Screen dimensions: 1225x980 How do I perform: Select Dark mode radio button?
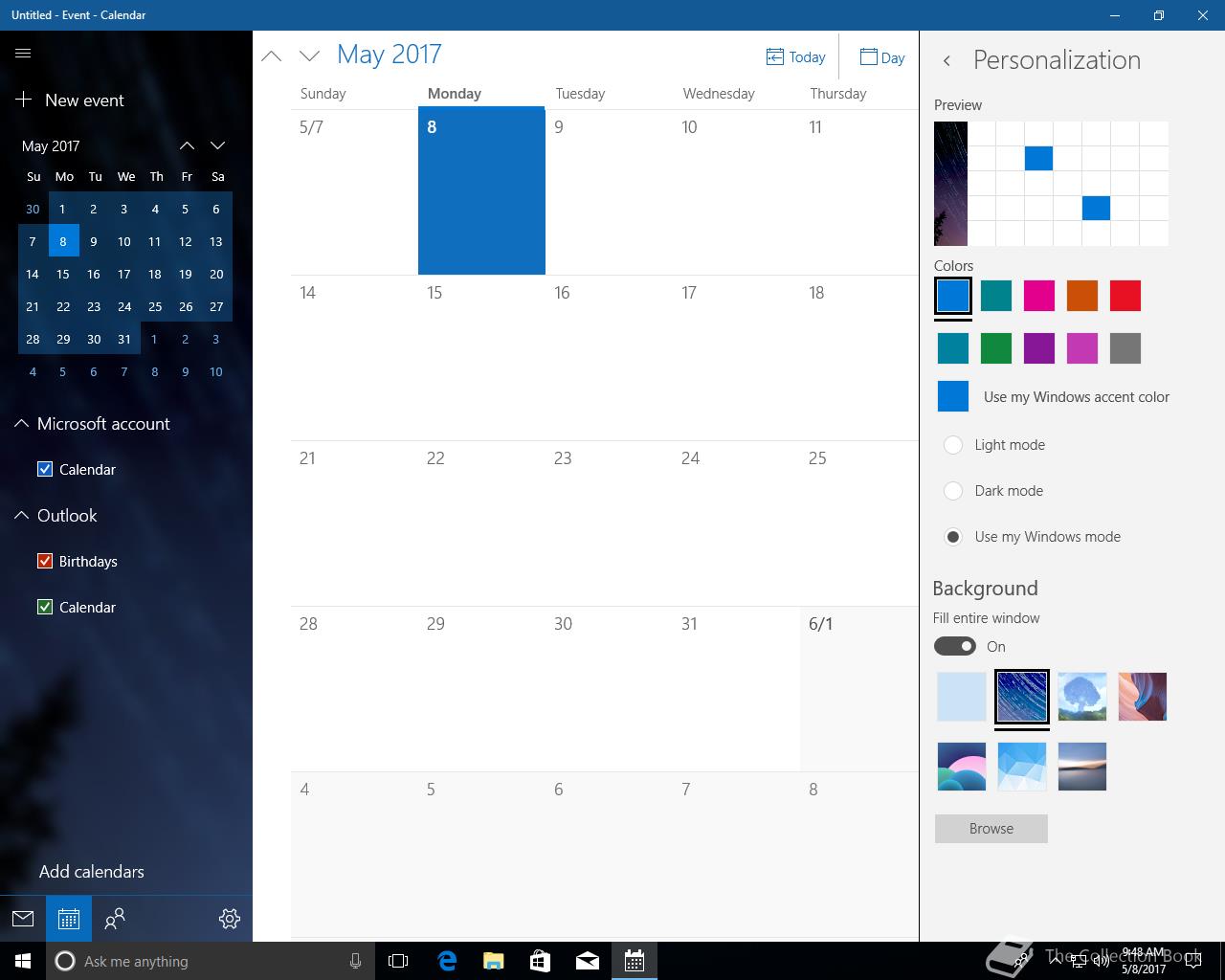click(x=953, y=491)
